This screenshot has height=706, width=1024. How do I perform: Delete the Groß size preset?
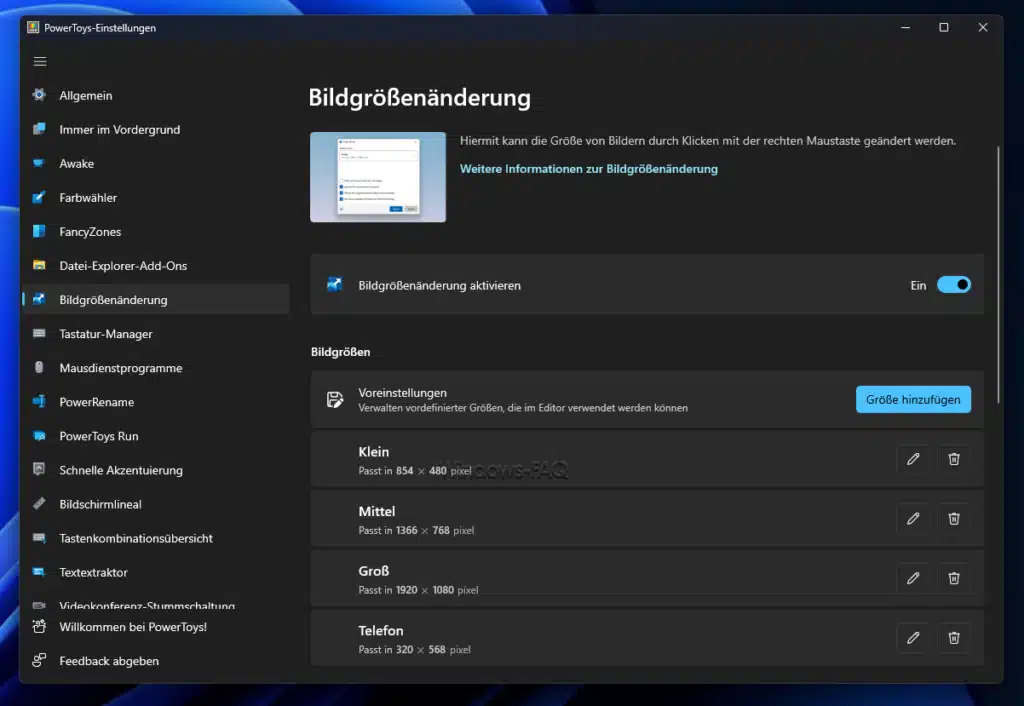pos(953,578)
